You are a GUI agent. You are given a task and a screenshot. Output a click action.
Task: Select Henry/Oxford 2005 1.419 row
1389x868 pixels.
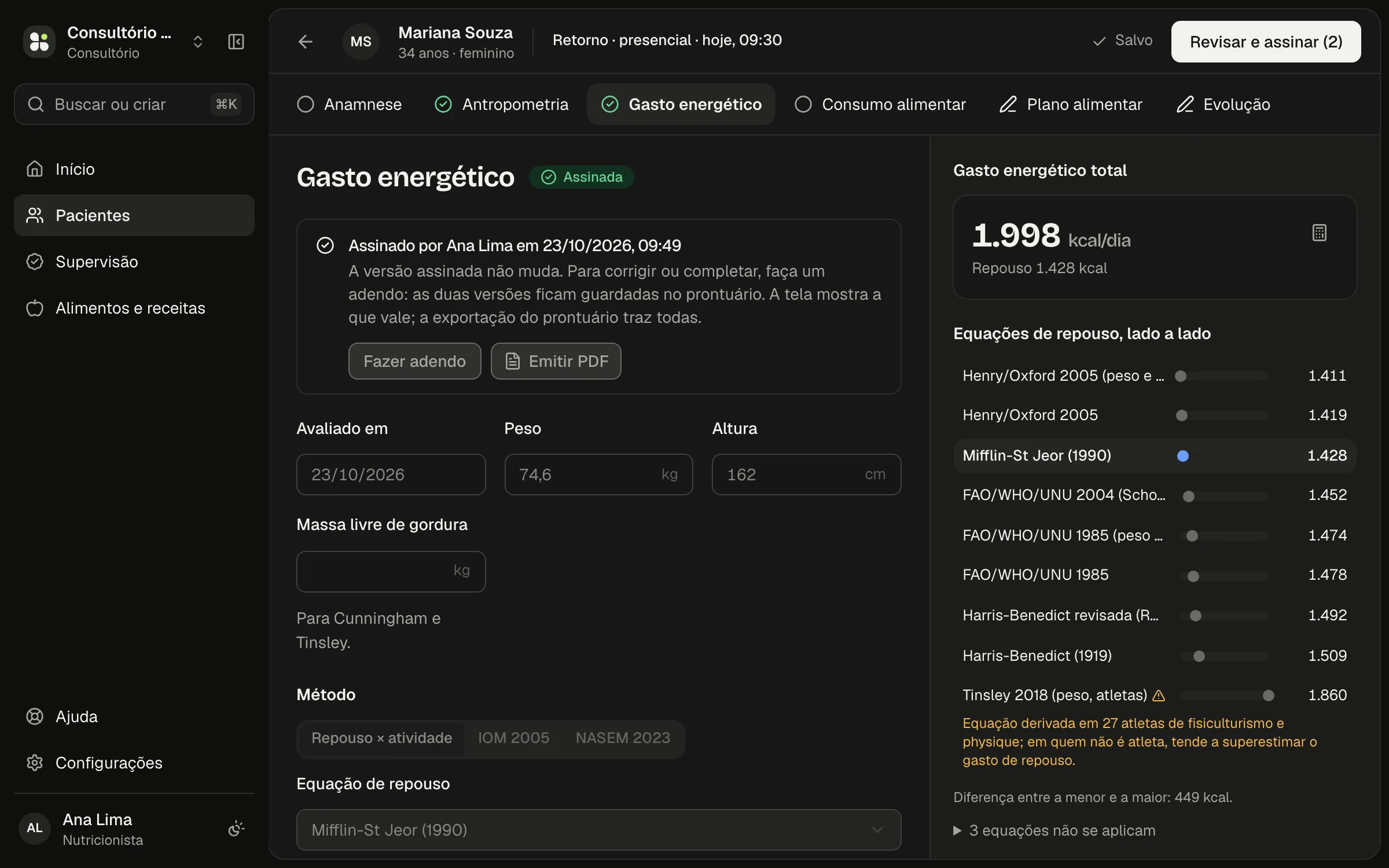tap(1155, 415)
